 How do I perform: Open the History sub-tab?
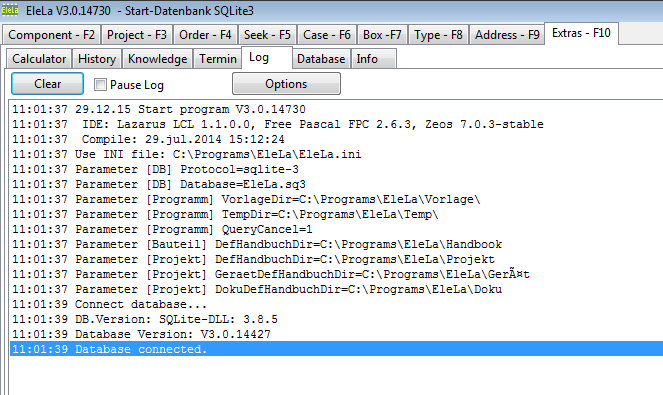pyautogui.click(x=97, y=59)
